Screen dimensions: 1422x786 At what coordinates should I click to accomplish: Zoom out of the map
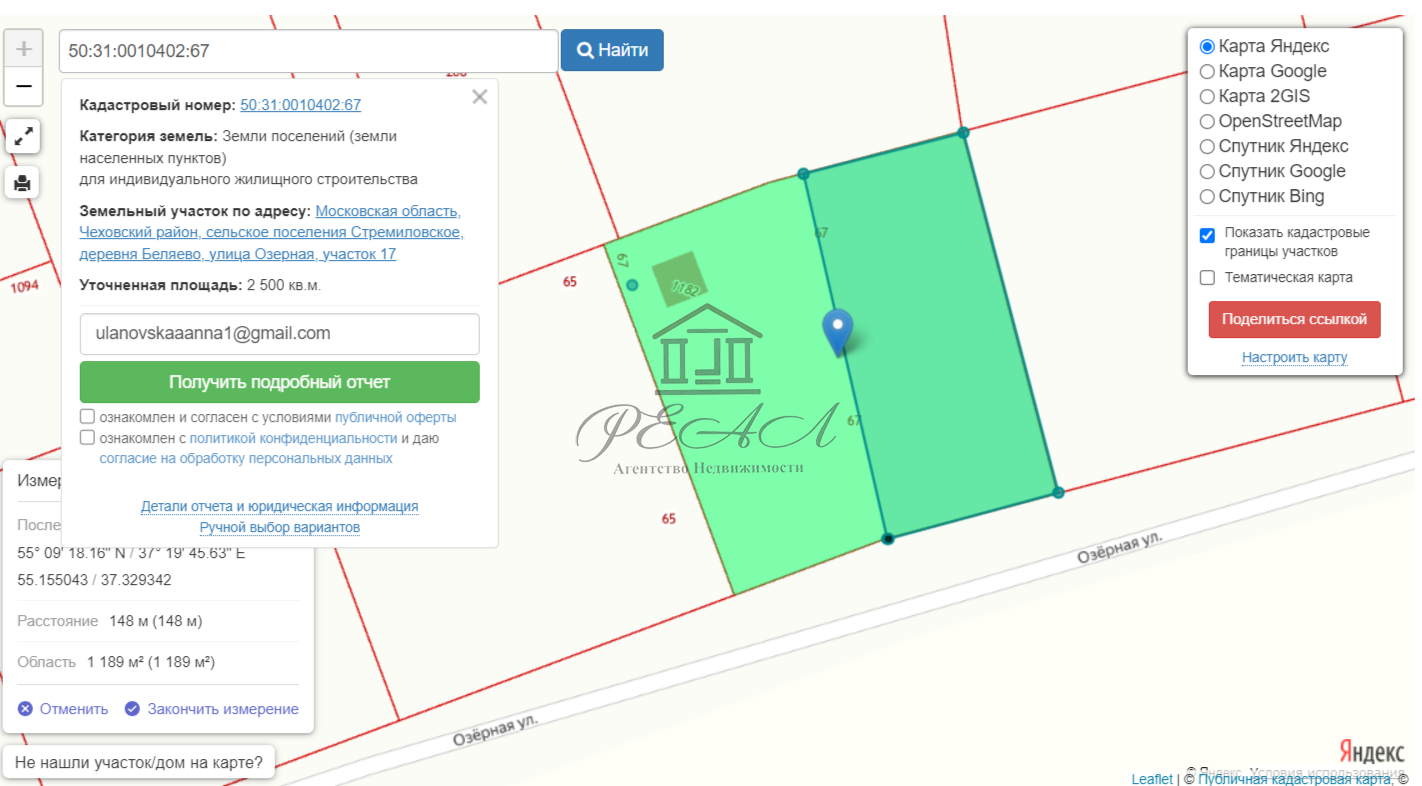(x=23, y=87)
